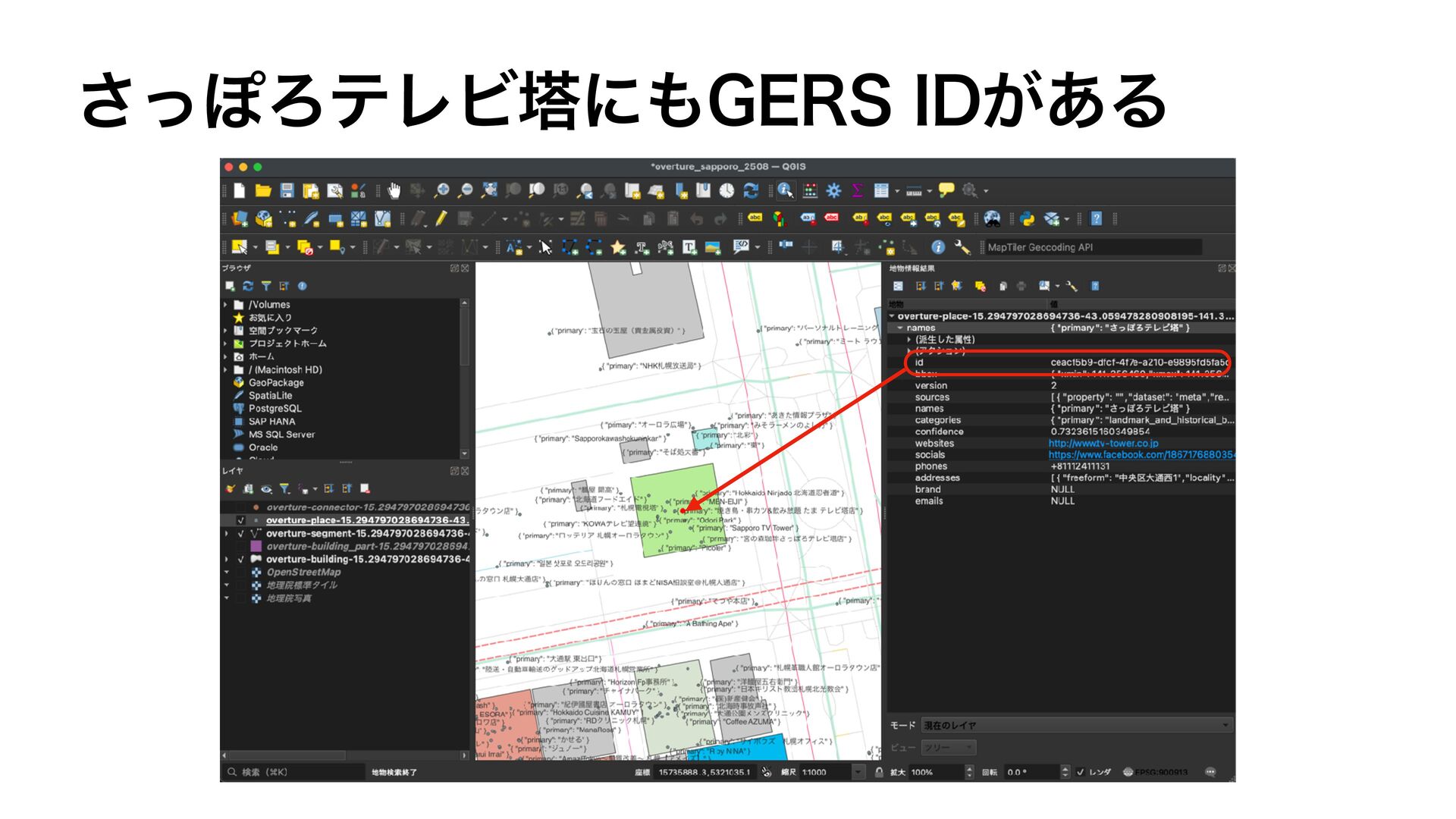Toggle editing with the yellow pencil icon

coord(441,219)
